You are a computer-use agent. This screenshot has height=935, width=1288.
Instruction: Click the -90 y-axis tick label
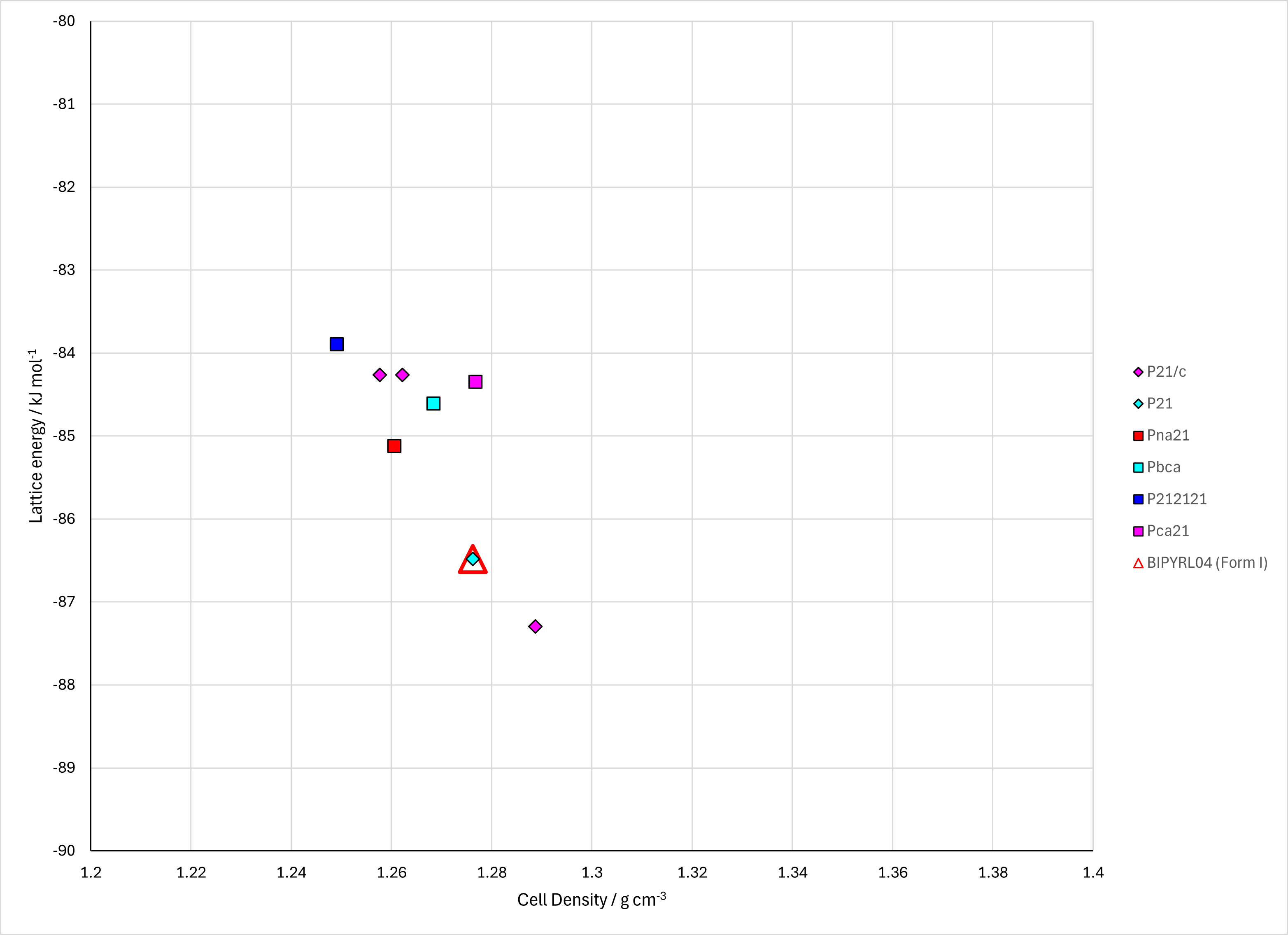click(x=64, y=850)
